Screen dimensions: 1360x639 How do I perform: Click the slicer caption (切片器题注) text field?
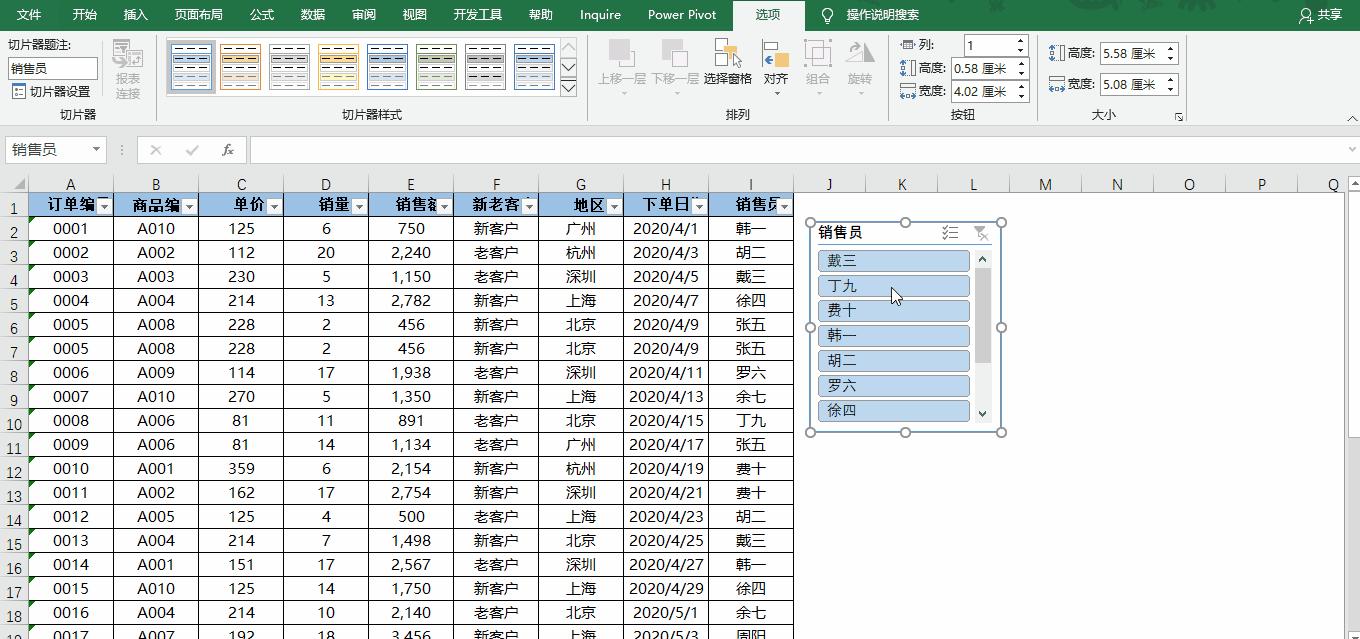tap(53, 68)
